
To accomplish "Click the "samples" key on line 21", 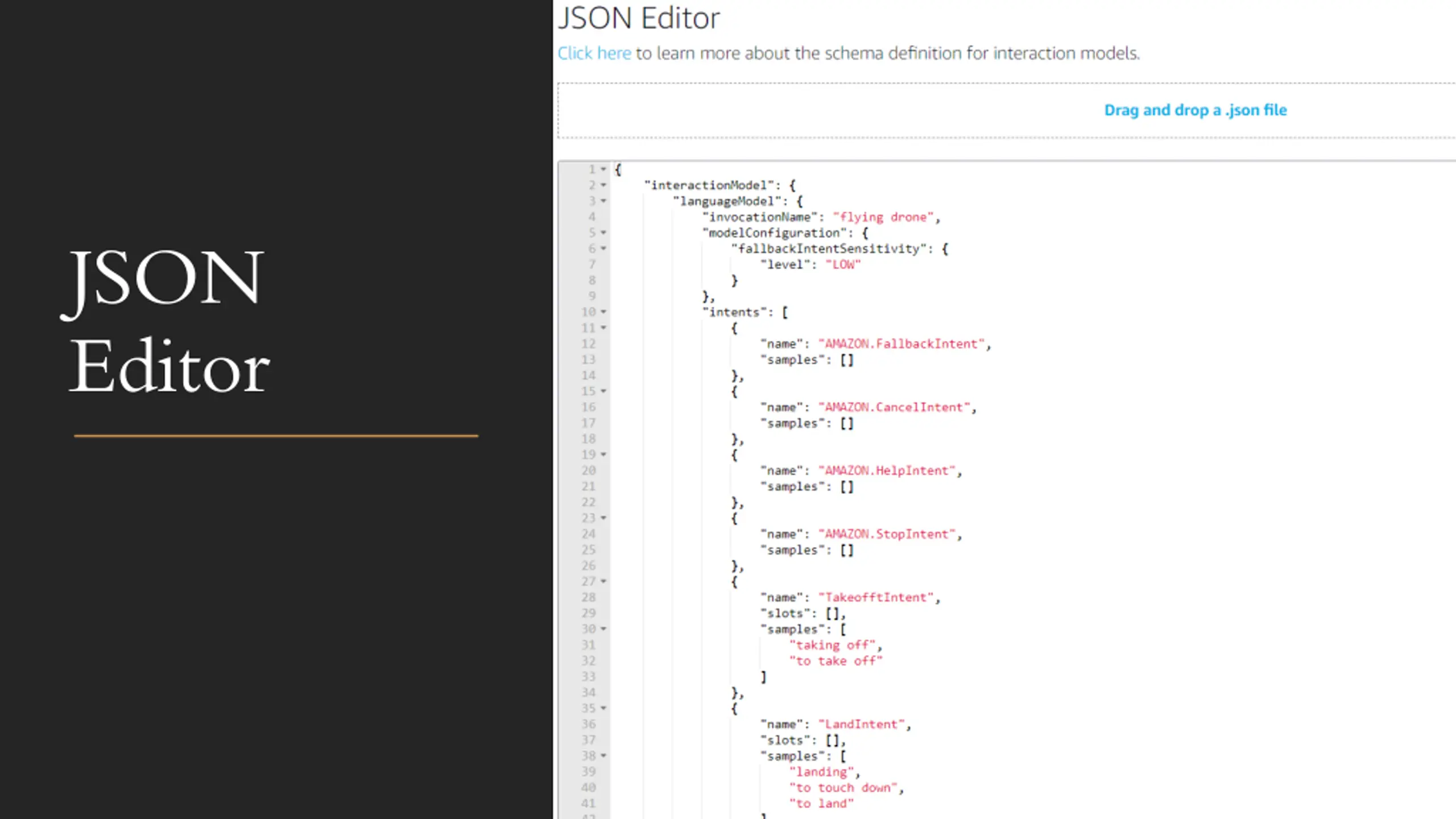I will pyautogui.click(x=792, y=487).
